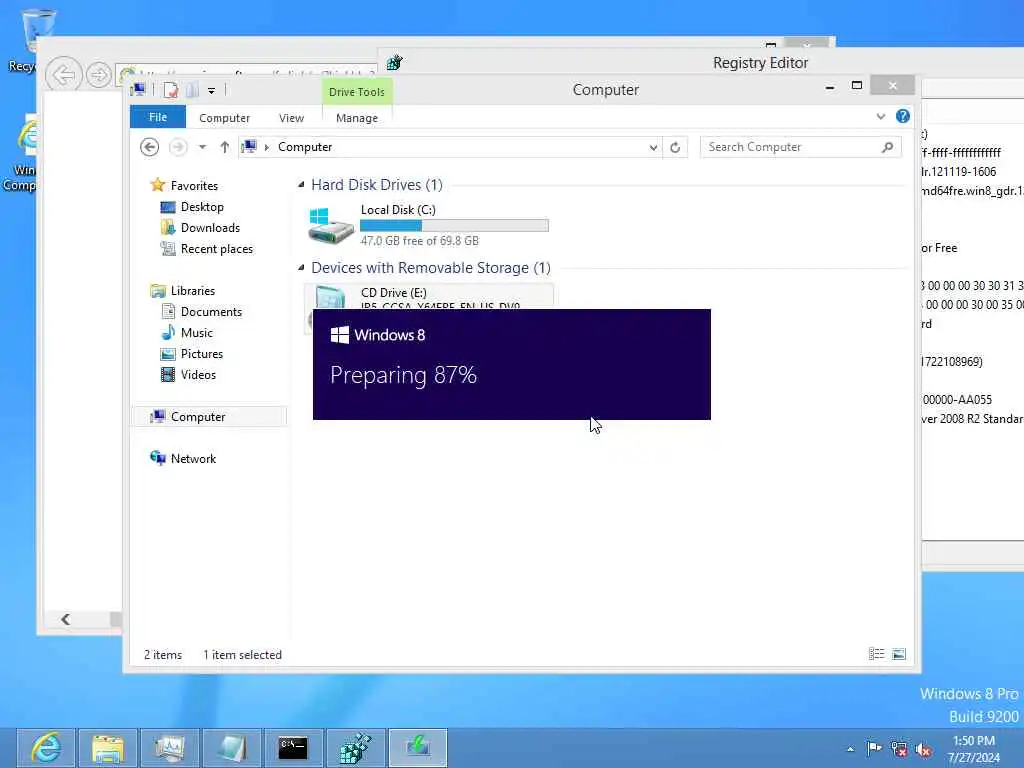The image size is (1024, 768).
Task: Switch to Large icons view in status bar
Action: click(899, 654)
